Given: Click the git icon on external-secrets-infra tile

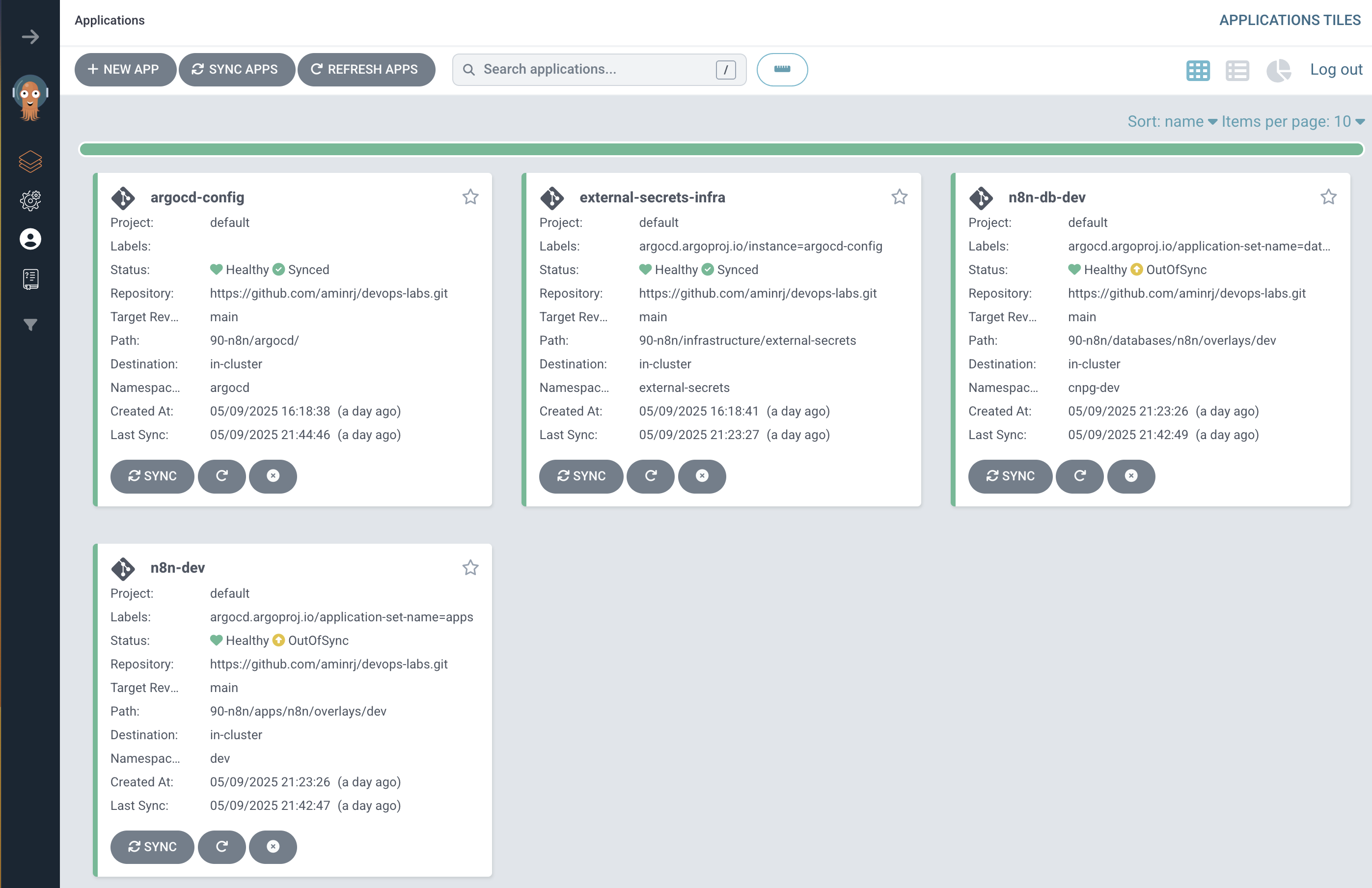Looking at the screenshot, I should [551, 198].
